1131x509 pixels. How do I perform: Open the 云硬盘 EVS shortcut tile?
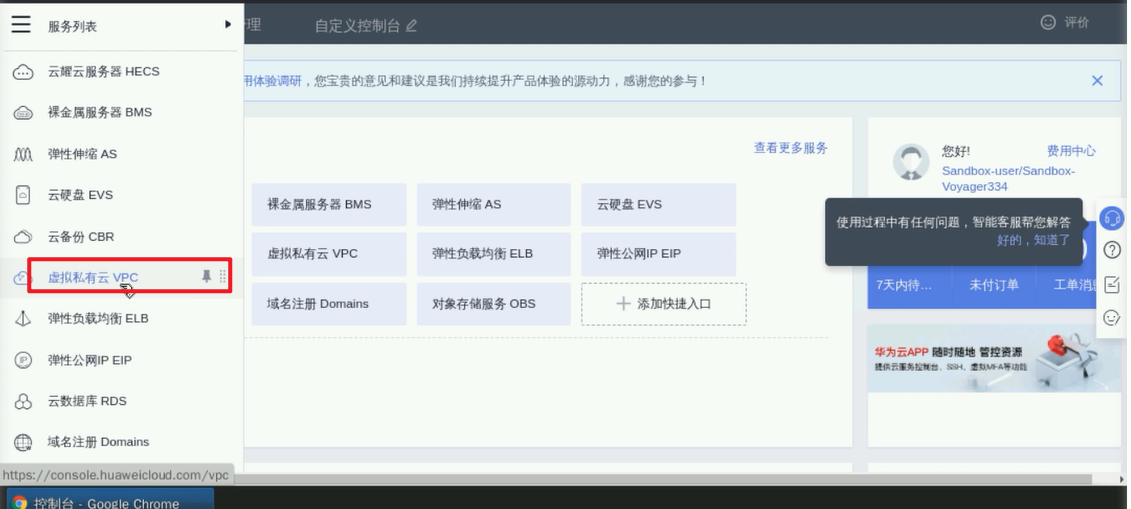659,204
